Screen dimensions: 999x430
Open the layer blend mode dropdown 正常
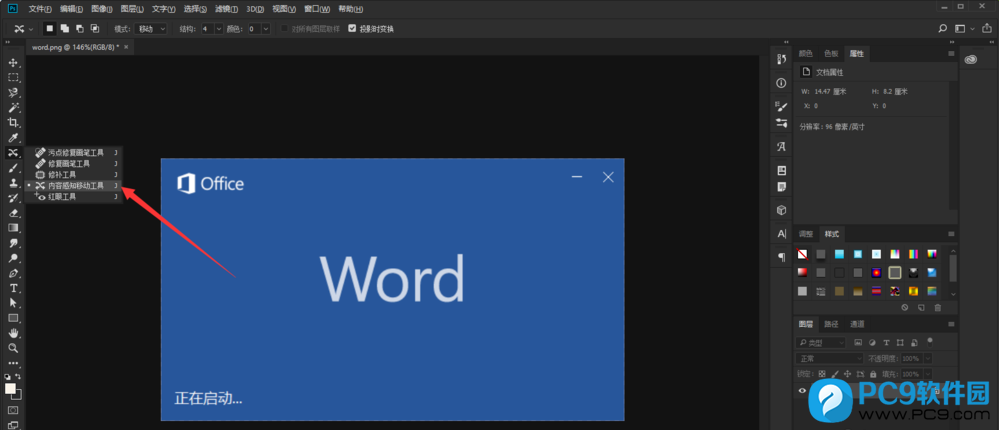pyautogui.click(x=830, y=358)
